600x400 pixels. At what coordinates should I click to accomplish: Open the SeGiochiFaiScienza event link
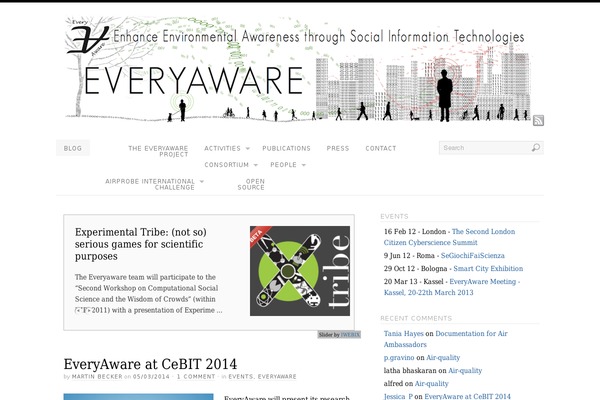click(473, 255)
